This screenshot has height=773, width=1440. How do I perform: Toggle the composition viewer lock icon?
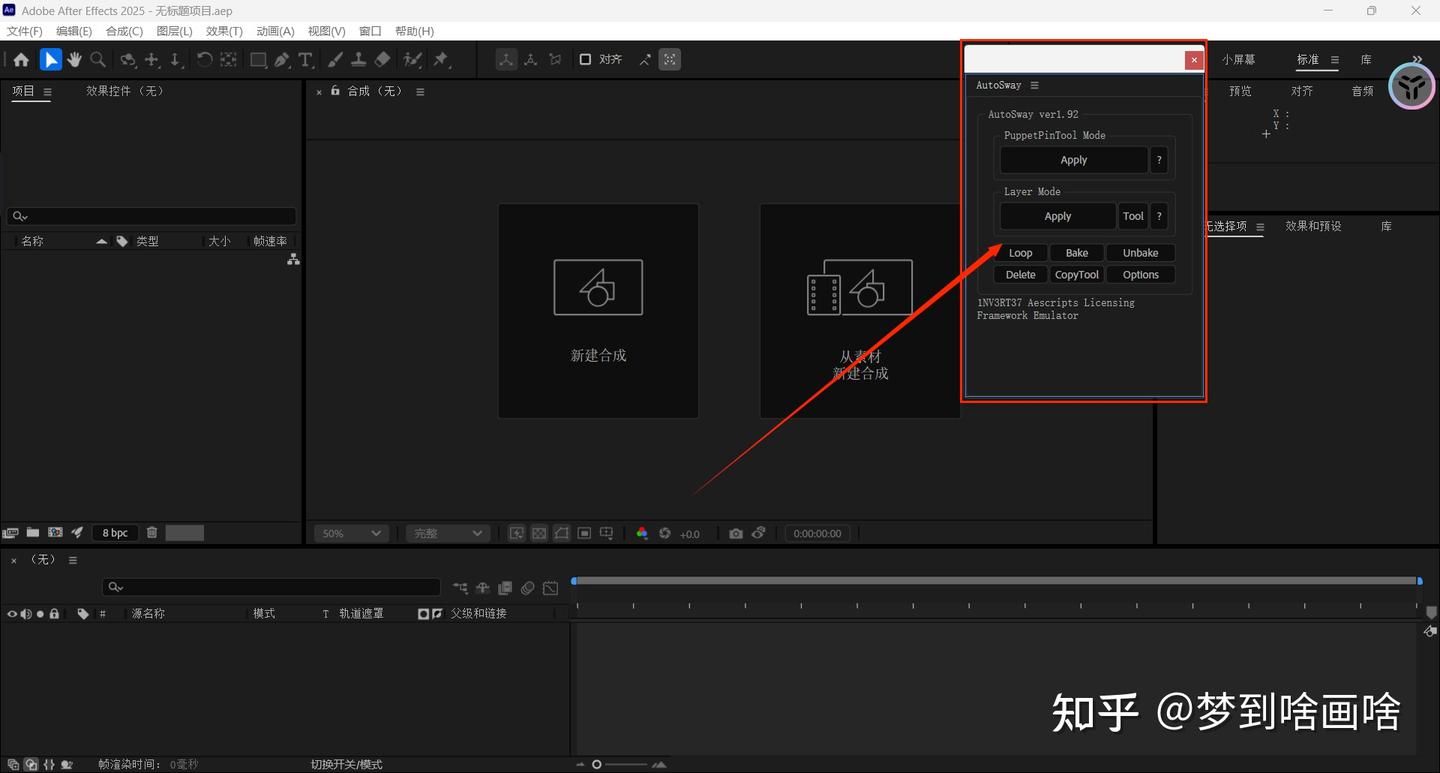click(x=335, y=91)
